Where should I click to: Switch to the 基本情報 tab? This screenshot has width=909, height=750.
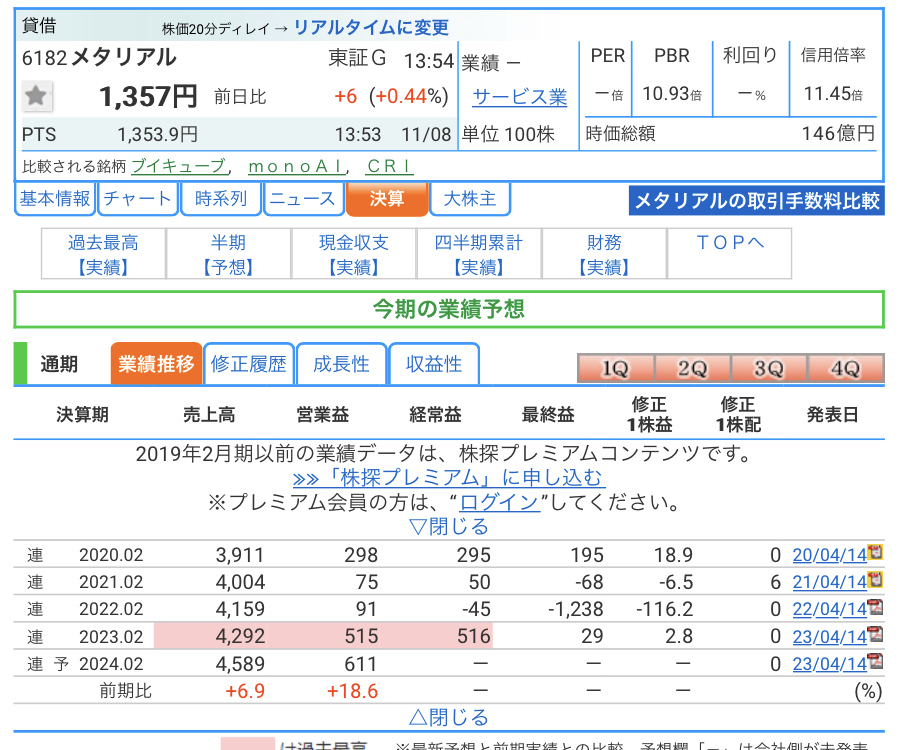pos(55,199)
